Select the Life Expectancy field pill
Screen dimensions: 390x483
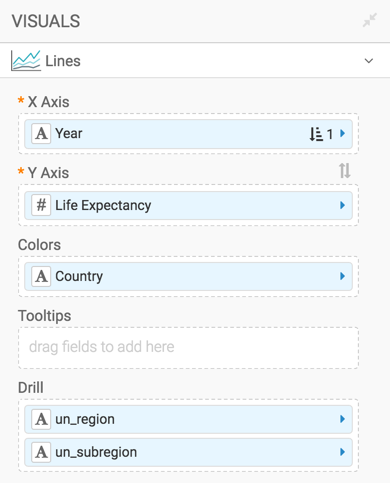point(188,205)
